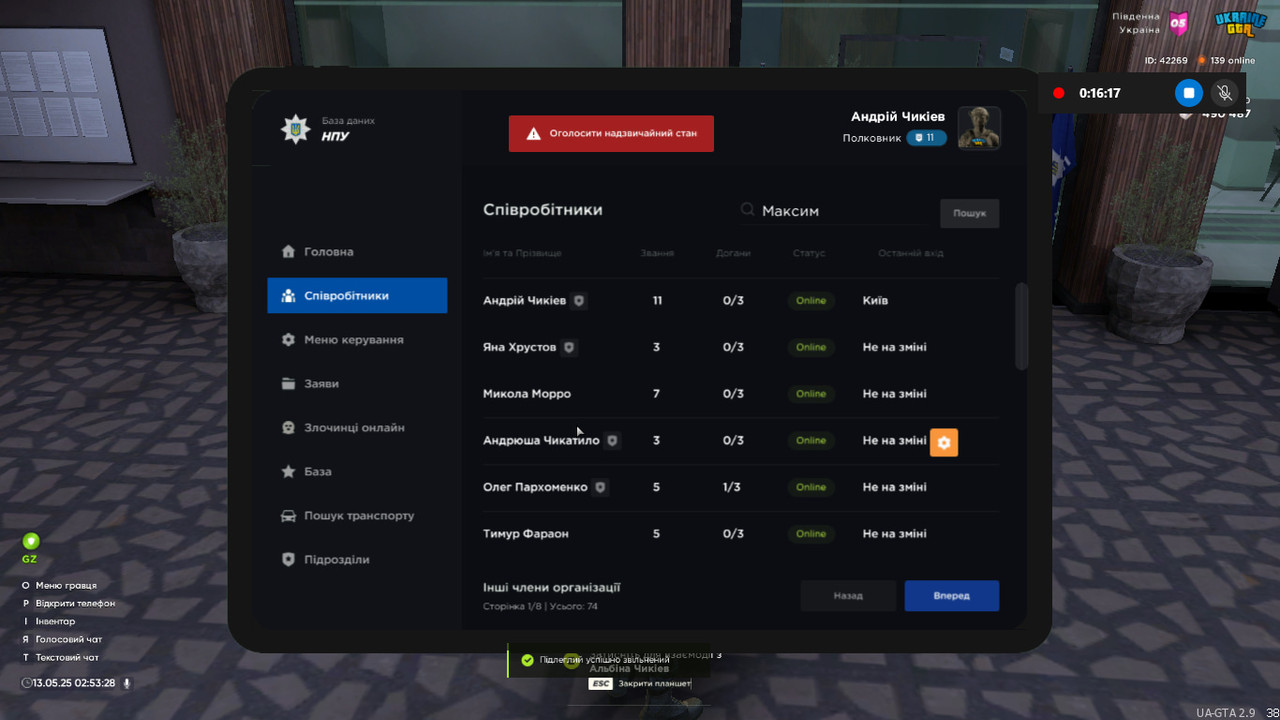Viewport: 1280px width, 720px height.
Task: Click Online status of Яна Хрустов
Action: coord(811,348)
